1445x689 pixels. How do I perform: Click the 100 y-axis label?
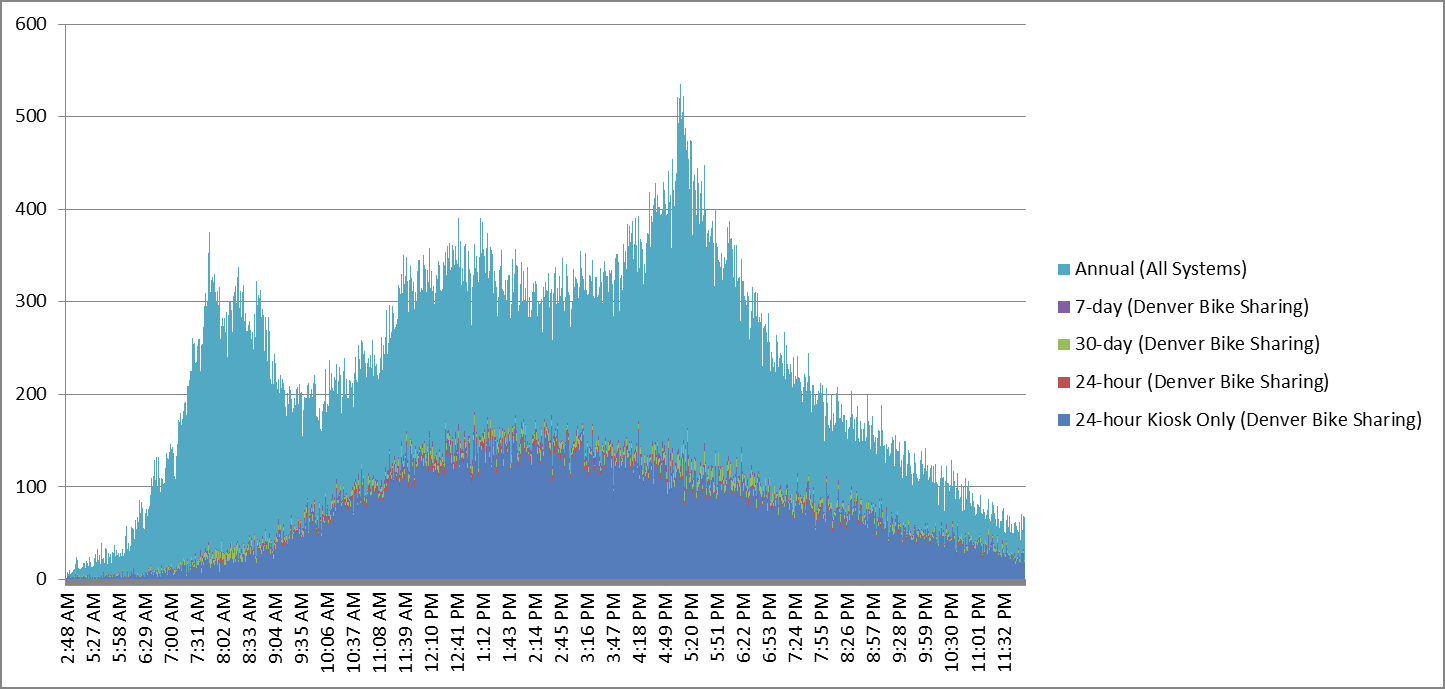31,487
